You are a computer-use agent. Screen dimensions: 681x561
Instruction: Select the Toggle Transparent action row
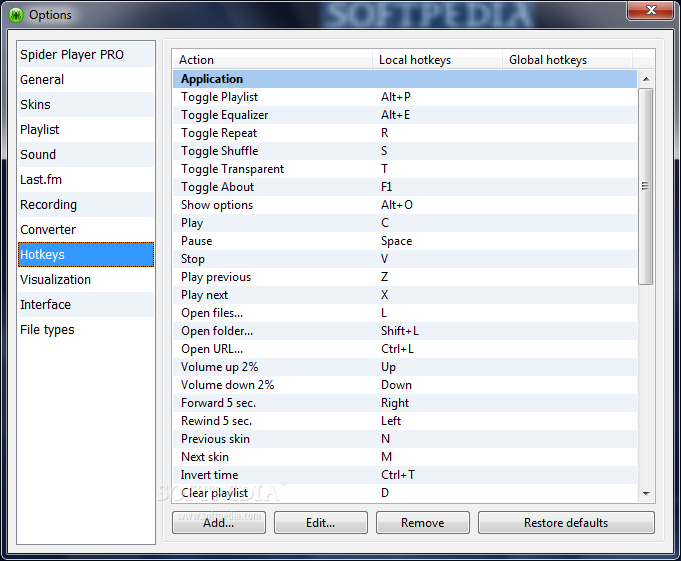(x=405, y=169)
